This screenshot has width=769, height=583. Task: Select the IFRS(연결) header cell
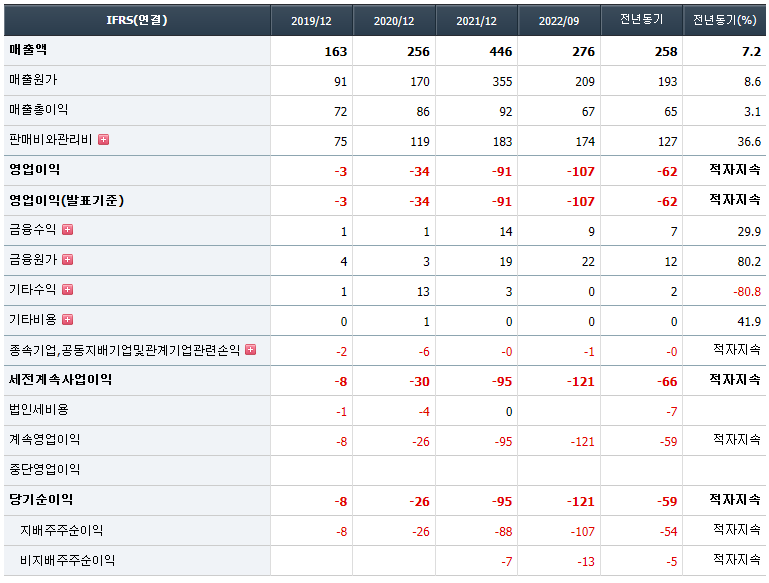coord(137,20)
